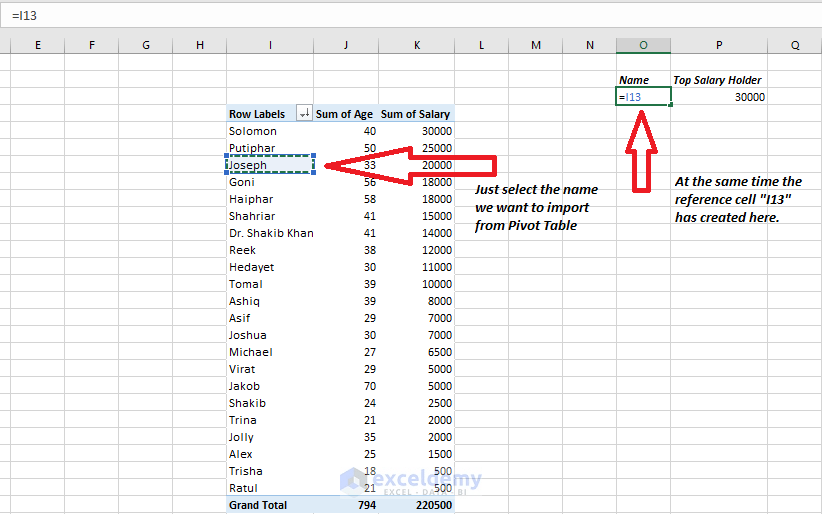Image resolution: width=822 pixels, height=514 pixels.
Task: Select the Joshua row label
Action: (270, 335)
